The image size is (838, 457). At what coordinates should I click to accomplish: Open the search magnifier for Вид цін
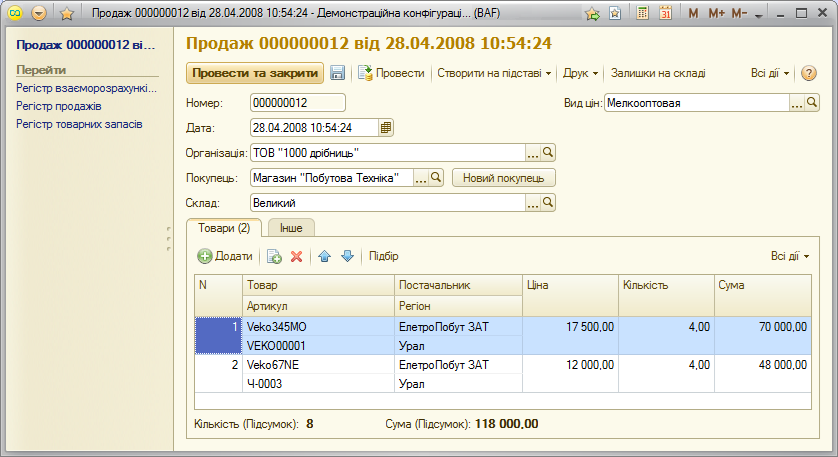[812, 103]
